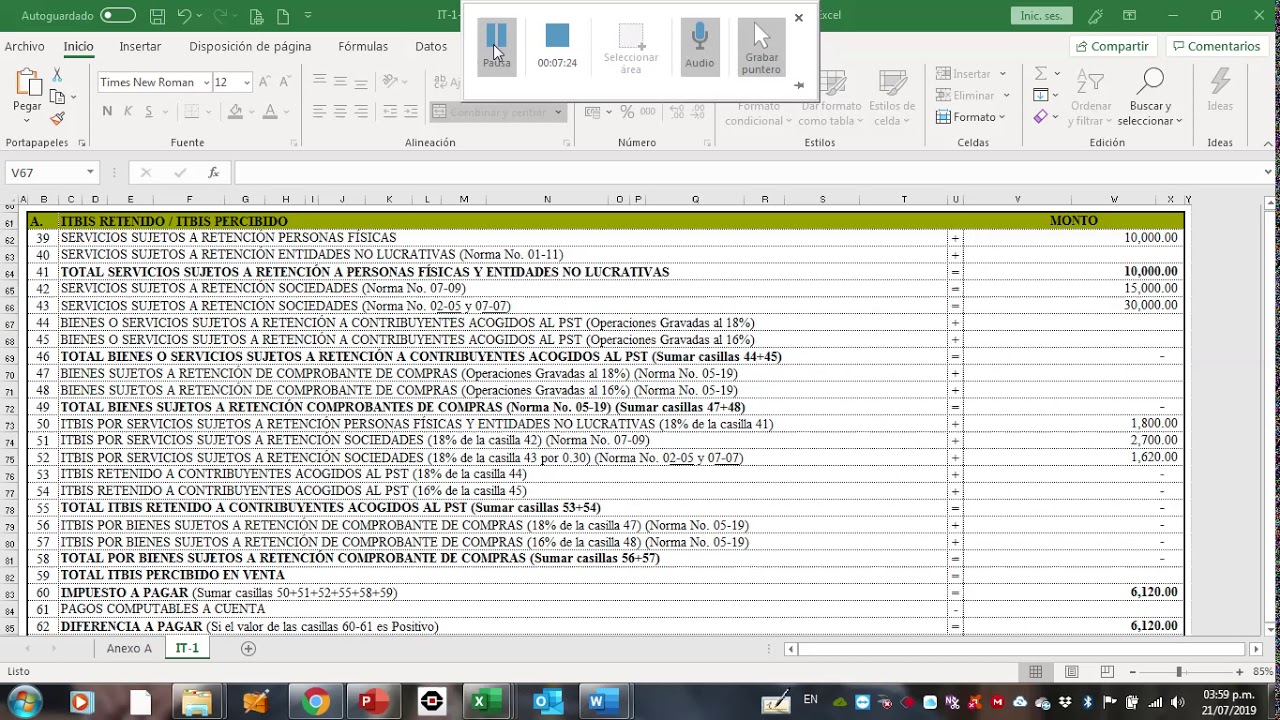Click the Insert Function fx icon

[213, 173]
